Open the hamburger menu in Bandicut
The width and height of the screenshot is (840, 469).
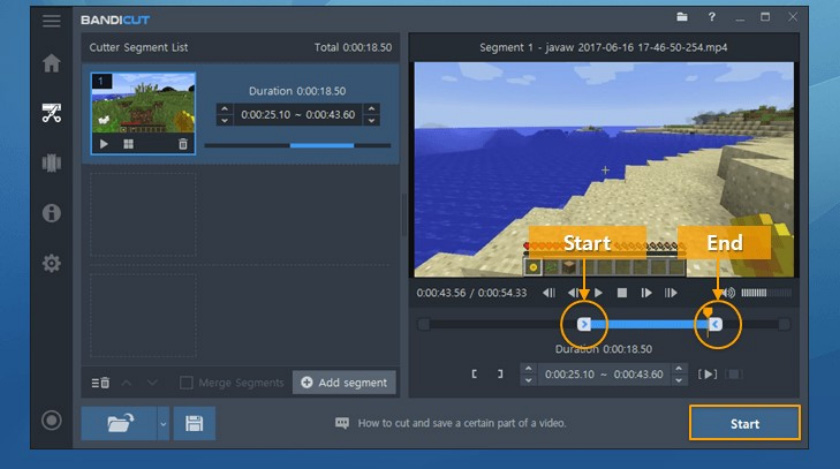pos(51,21)
